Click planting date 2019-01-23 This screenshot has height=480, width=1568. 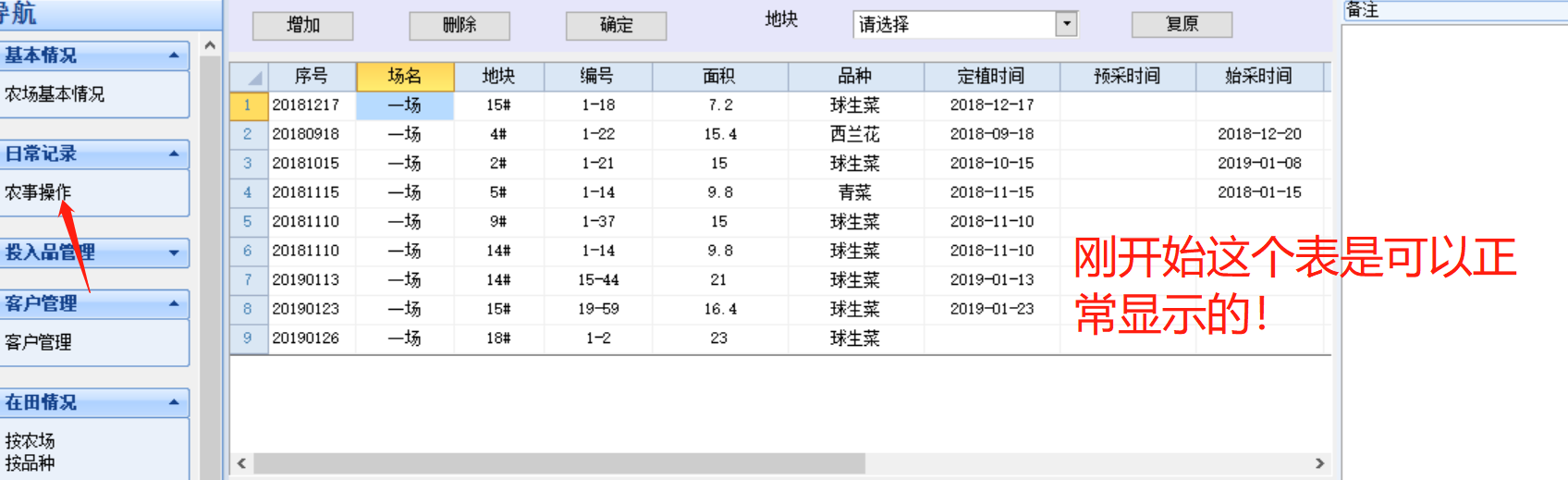point(991,309)
